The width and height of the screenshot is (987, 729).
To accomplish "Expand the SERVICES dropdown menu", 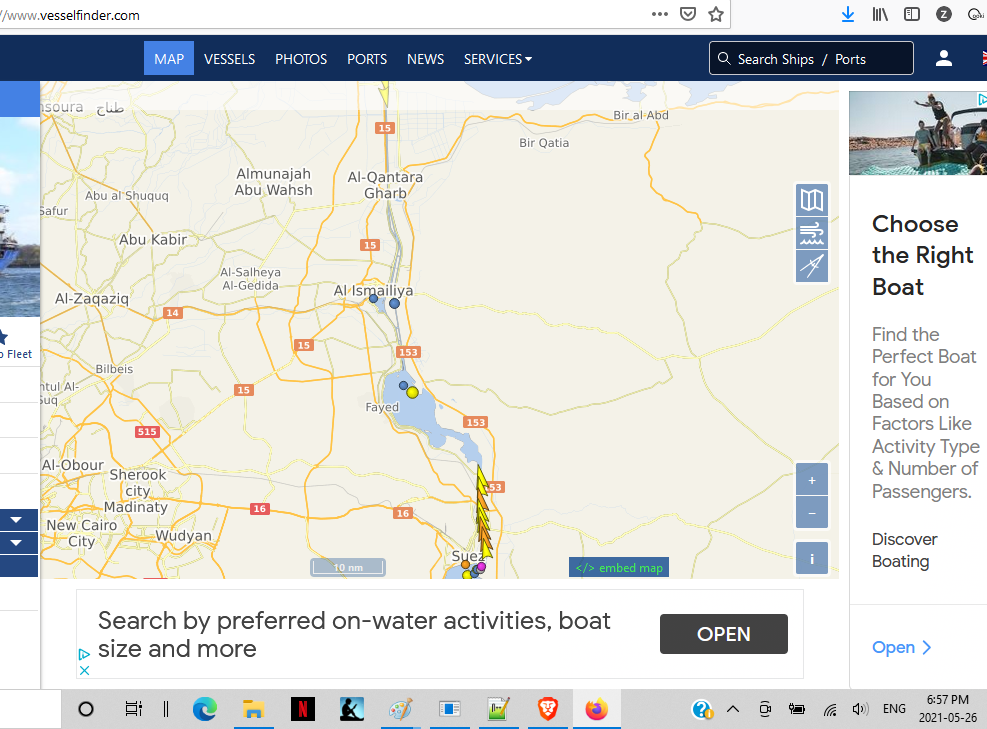I will [x=498, y=59].
